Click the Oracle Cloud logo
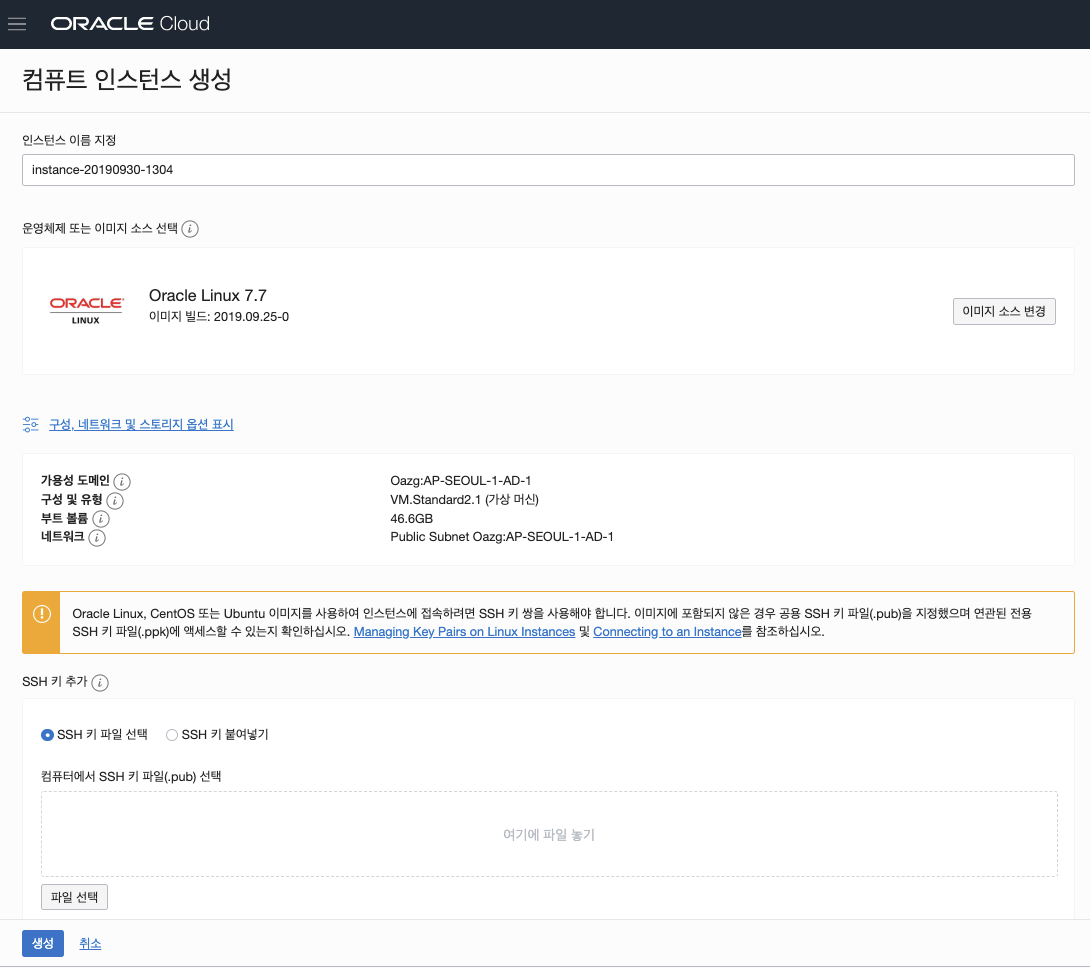Screen dimensions: 1090x968 click(x=130, y=24)
